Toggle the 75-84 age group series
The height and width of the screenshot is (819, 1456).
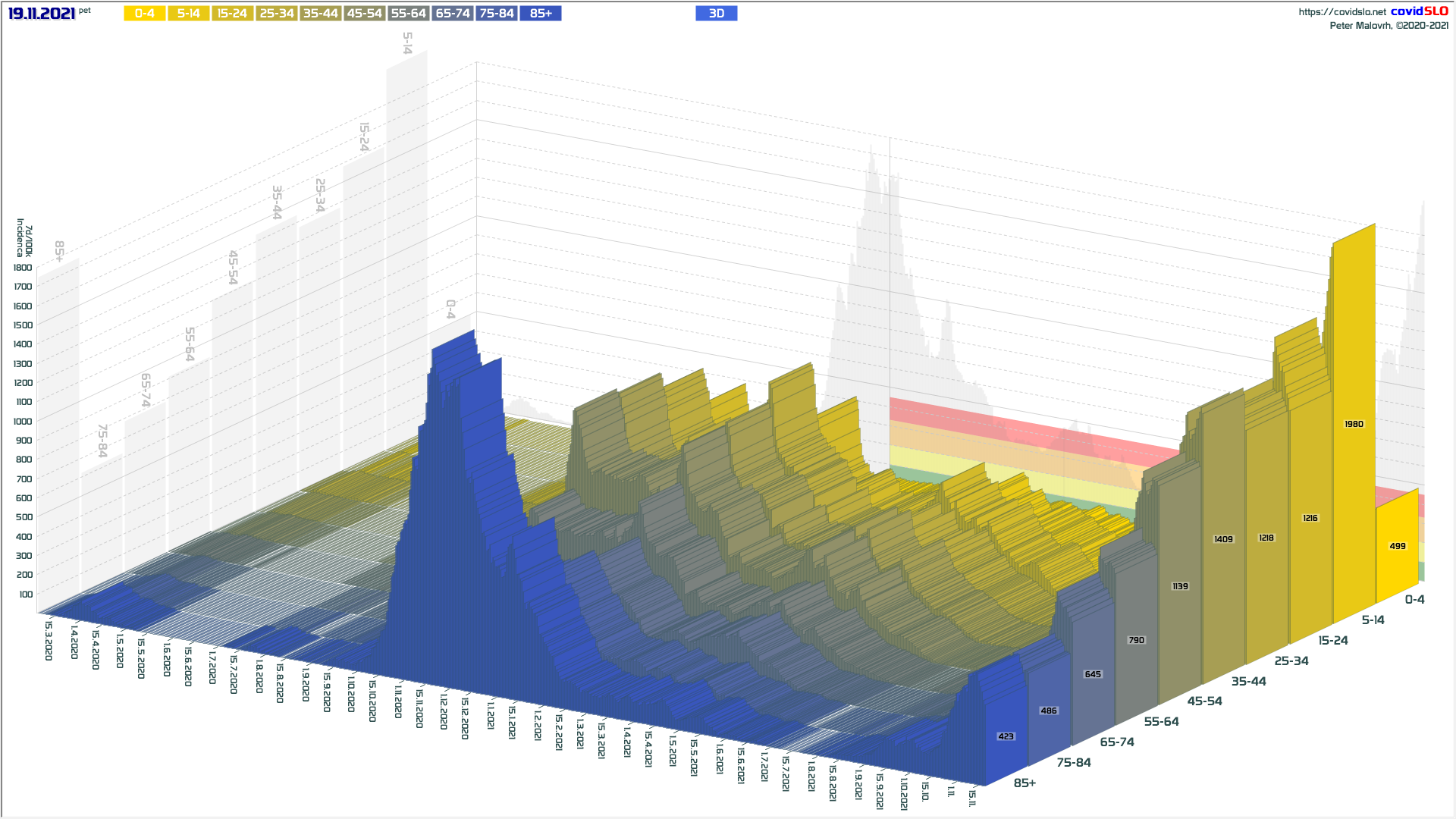tap(497, 14)
